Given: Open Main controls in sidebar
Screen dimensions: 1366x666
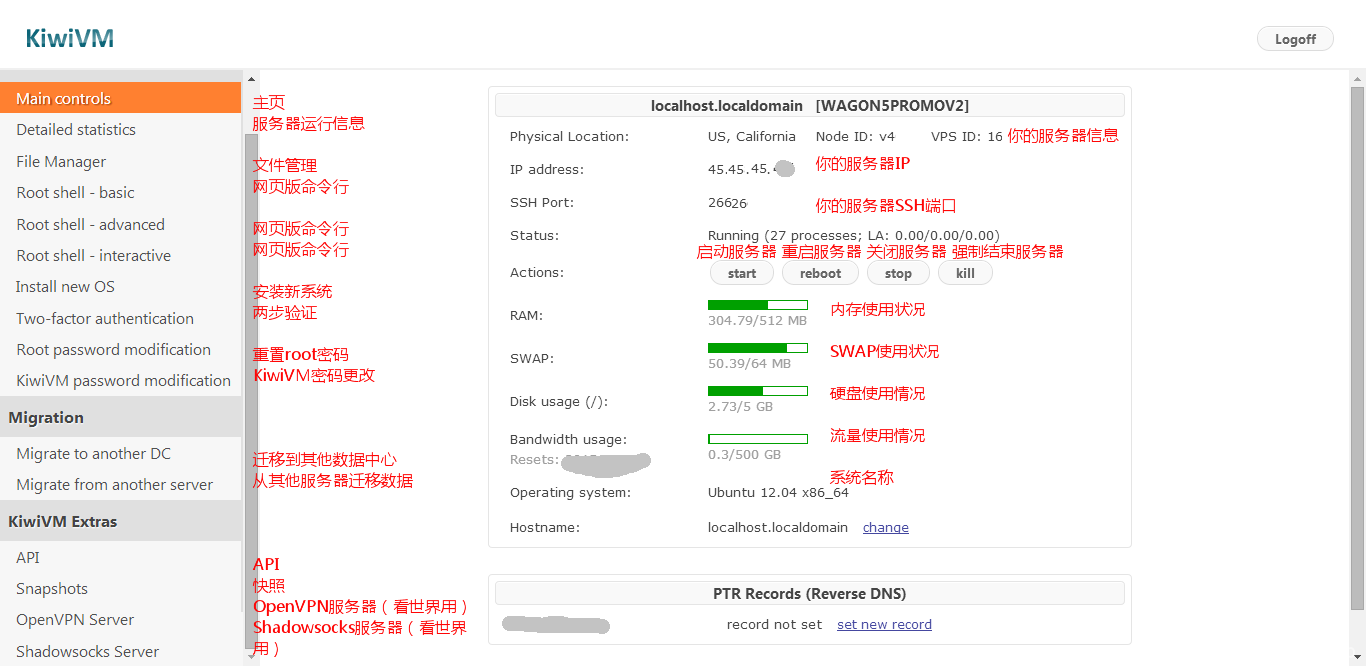Looking at the screenshot, I should tap(121, 98).
